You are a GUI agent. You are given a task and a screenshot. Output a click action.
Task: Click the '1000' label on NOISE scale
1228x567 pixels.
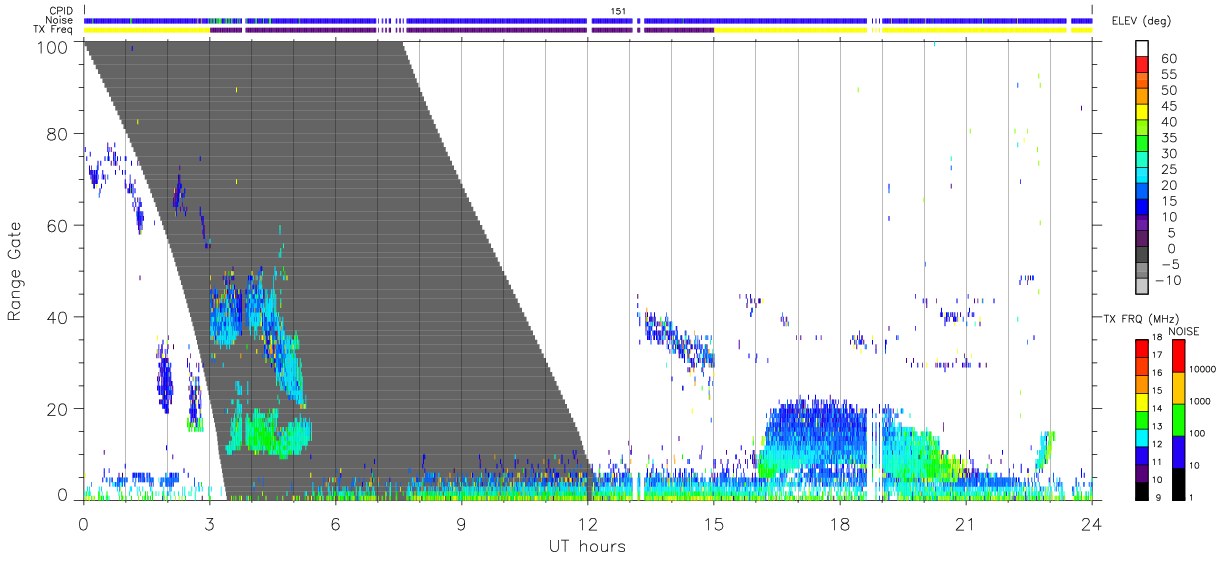pyautogui.click(x=1200, y=401)
